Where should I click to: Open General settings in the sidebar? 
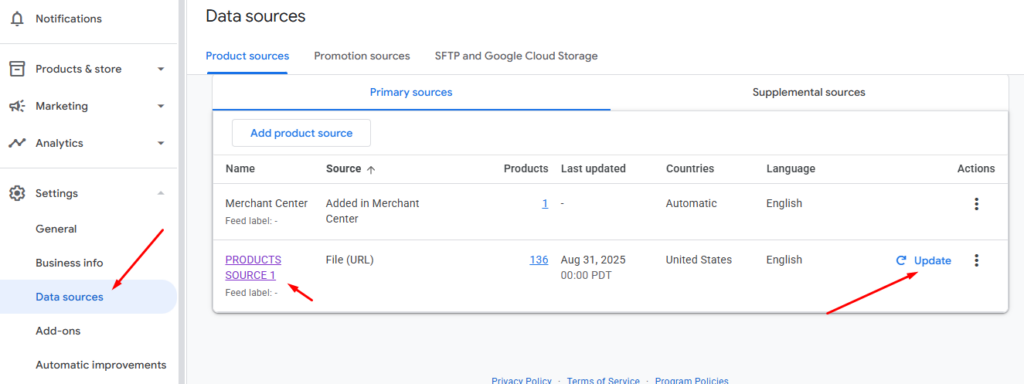click(x=56, y=229)
